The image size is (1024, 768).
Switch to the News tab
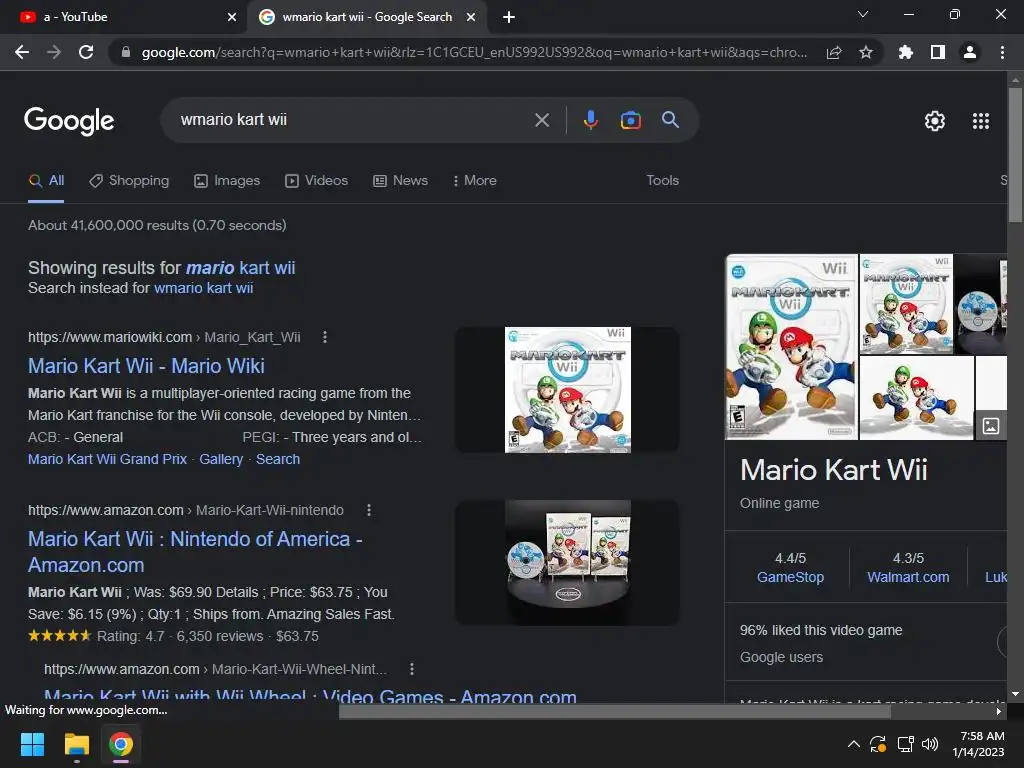[x=400, y=181]
